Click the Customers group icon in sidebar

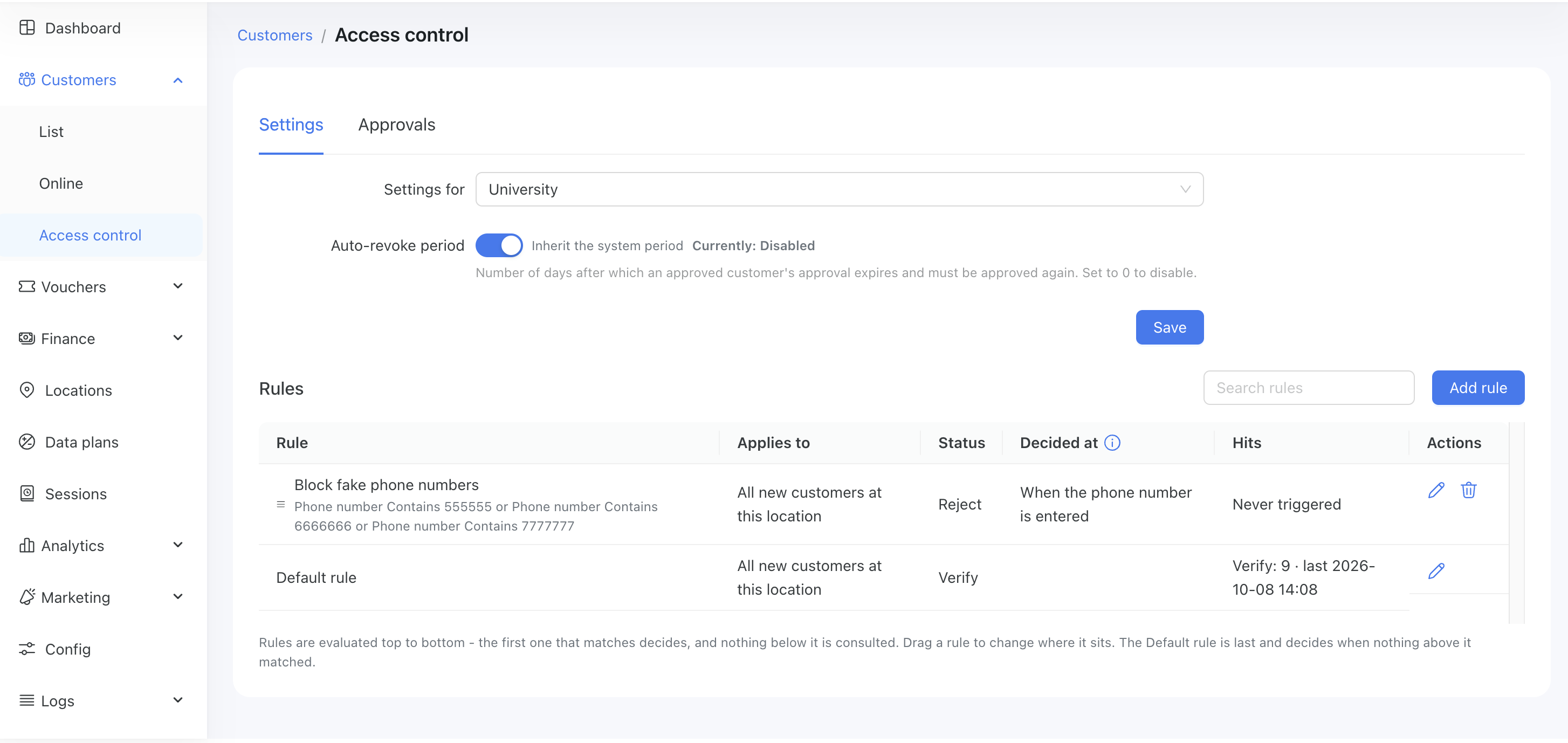[27, 80]
